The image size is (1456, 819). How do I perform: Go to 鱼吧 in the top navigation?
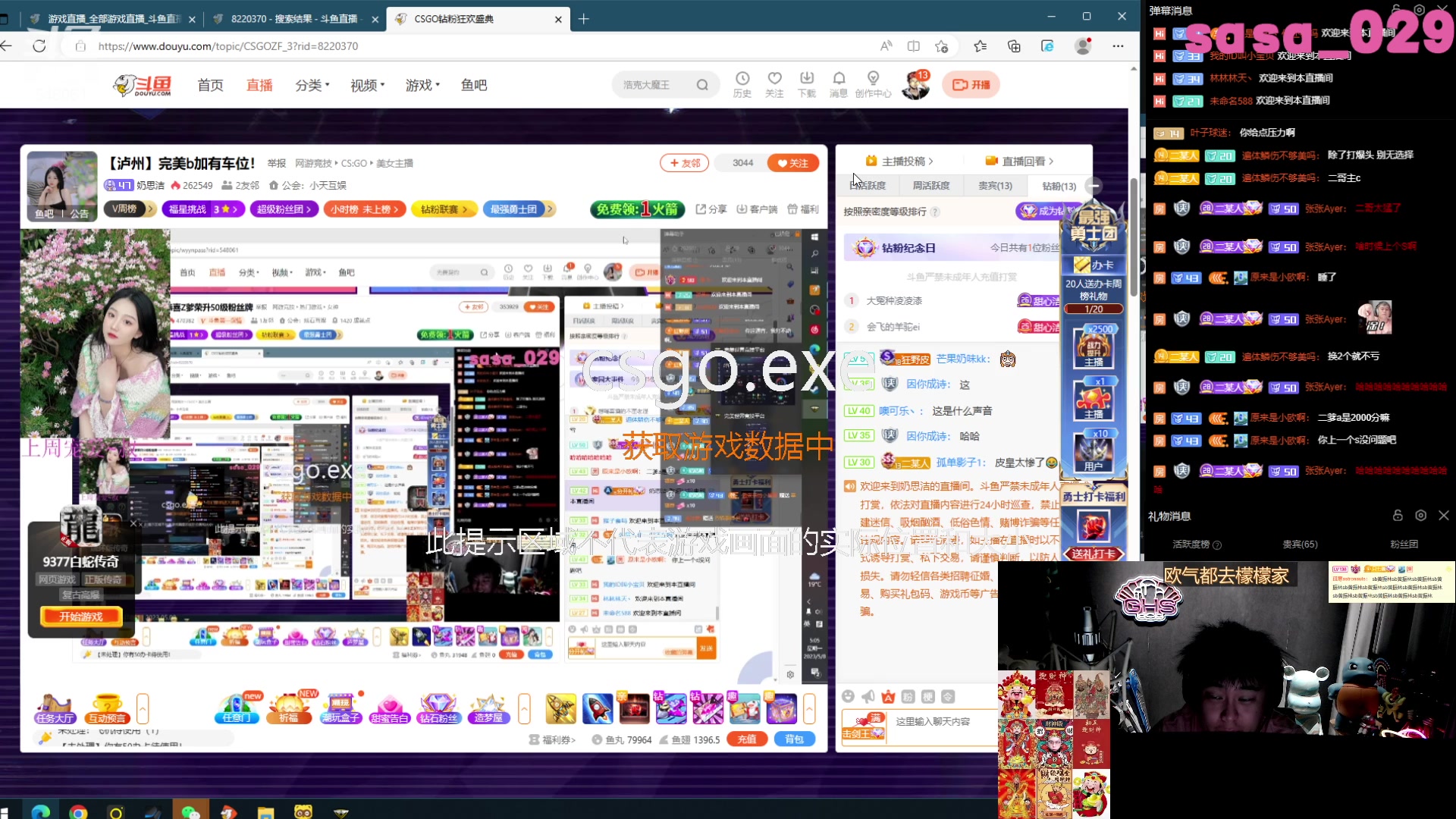[x=474, y=85]
